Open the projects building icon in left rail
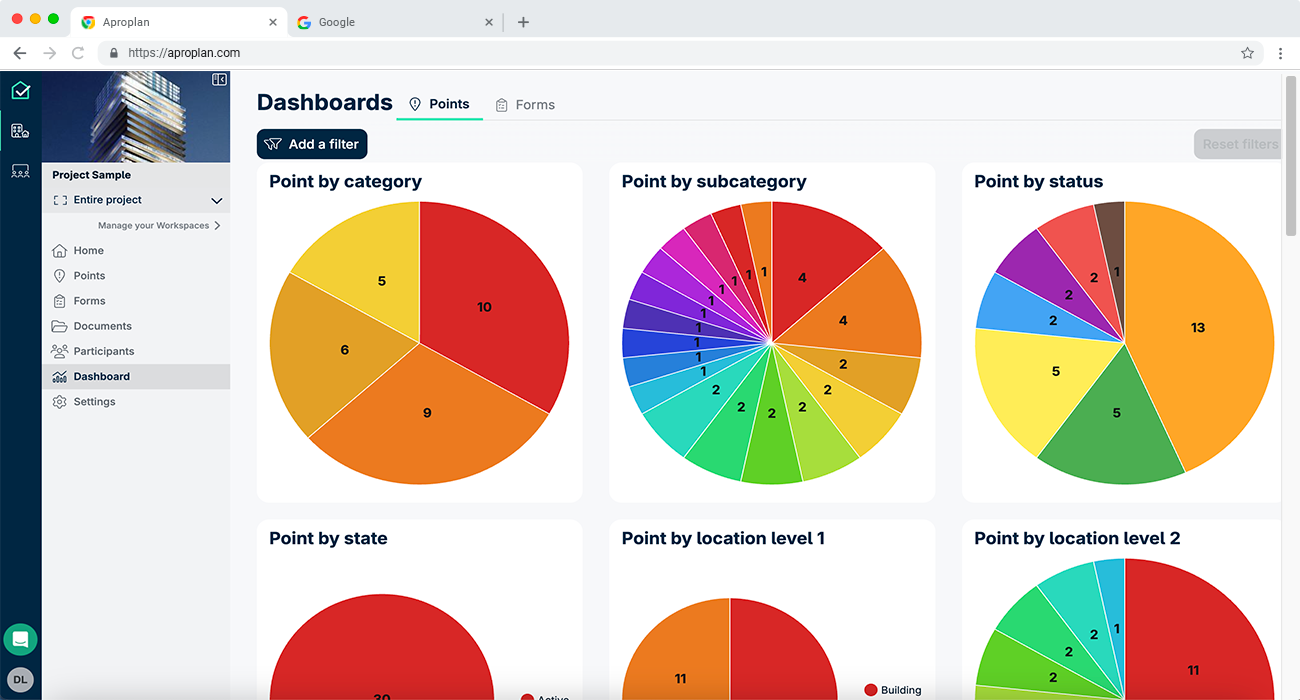Viewport: 1300px width, 700px height. point(20,131)
